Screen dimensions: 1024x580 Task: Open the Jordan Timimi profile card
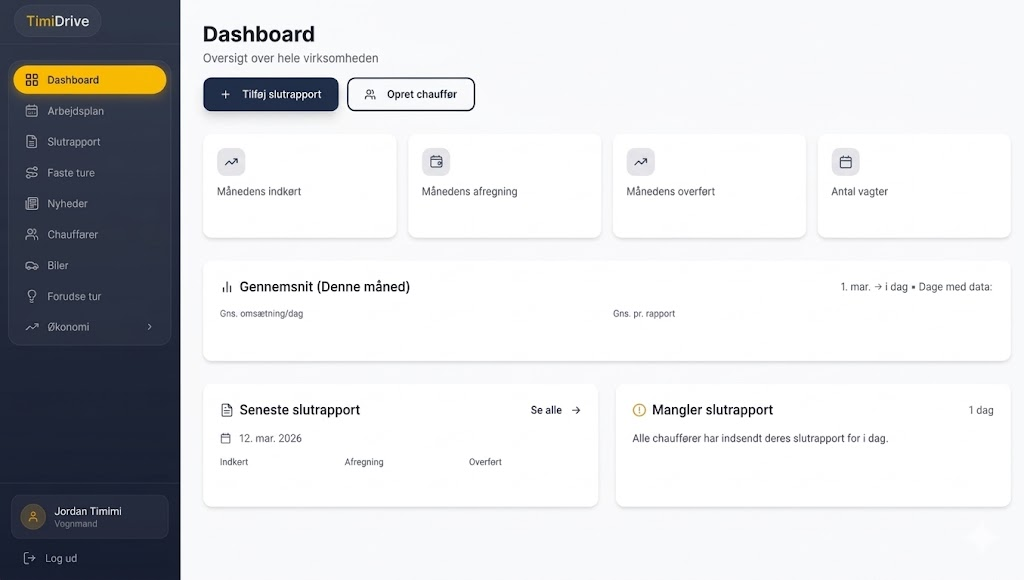click(89, 517)
